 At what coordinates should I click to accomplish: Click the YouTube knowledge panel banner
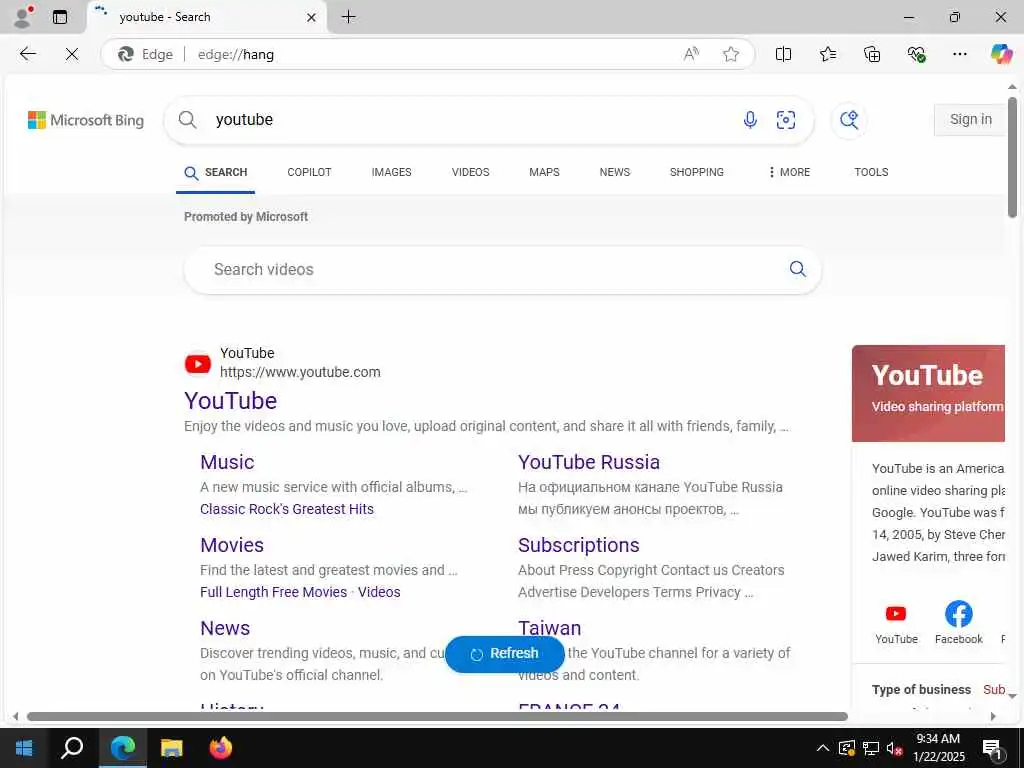click(x=928, y=393)
